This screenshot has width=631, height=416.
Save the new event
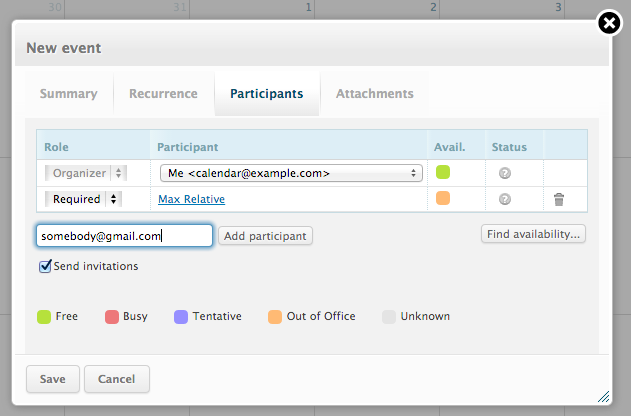tap(52, 379)
